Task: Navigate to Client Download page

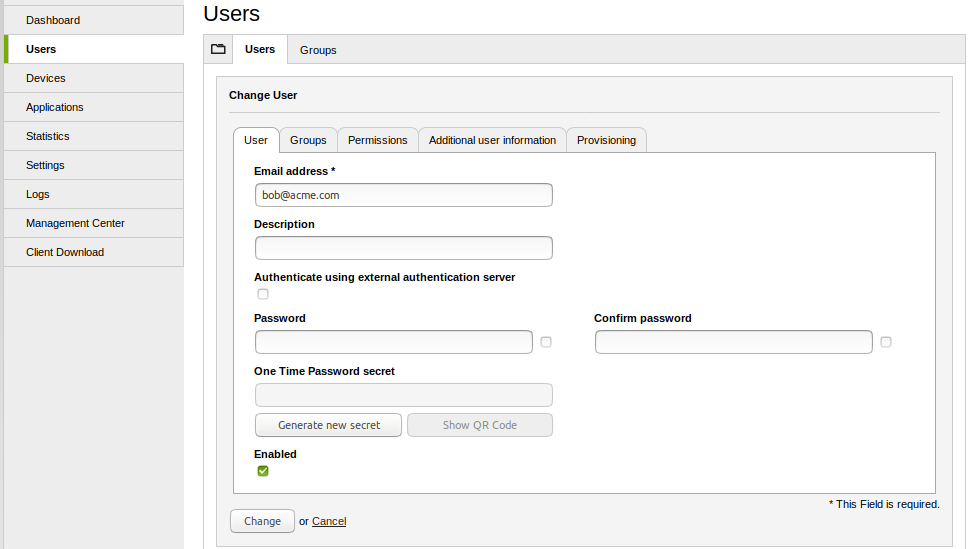Action: (65, 252)
